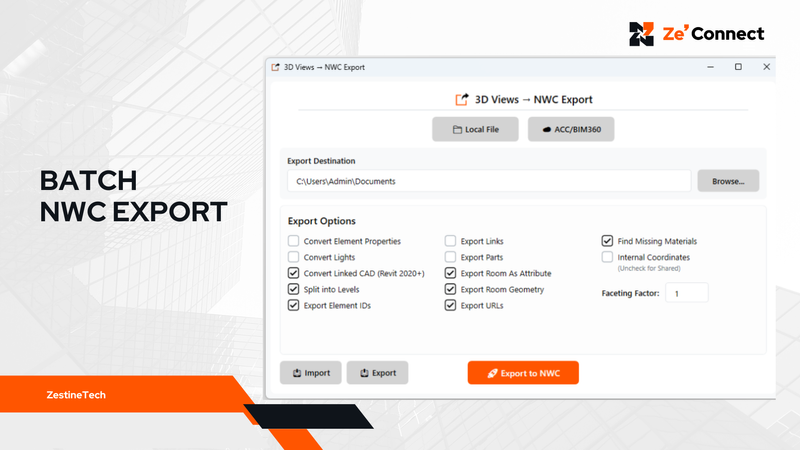This screenshot has height=450, width=800.
Task: Check the Export Links option
Action: (450, 241)
